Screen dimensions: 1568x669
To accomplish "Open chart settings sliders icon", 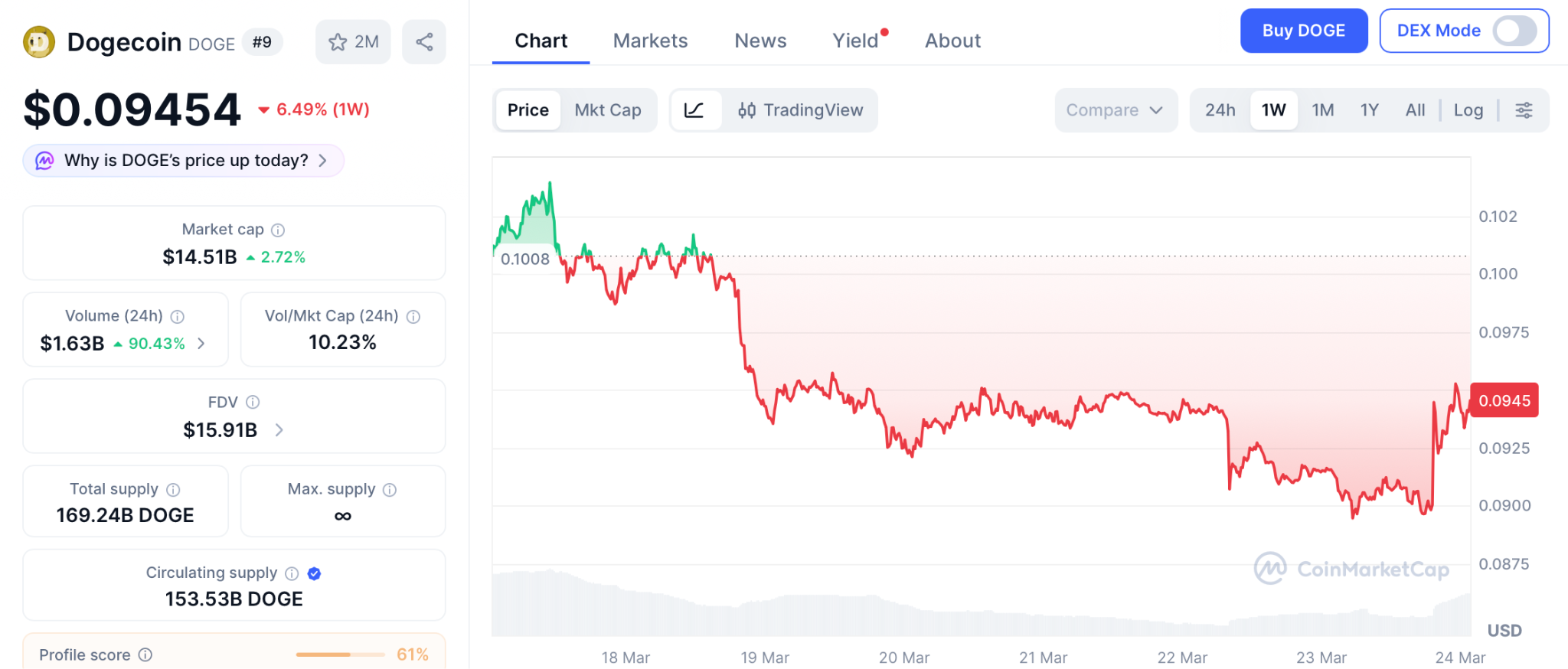I will (x=1524, y=110).
